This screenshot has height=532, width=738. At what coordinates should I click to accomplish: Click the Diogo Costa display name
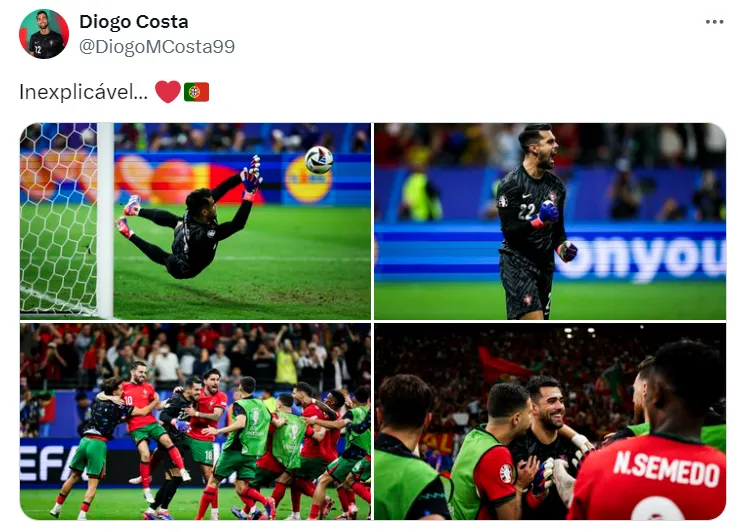[x=134, y=22]
